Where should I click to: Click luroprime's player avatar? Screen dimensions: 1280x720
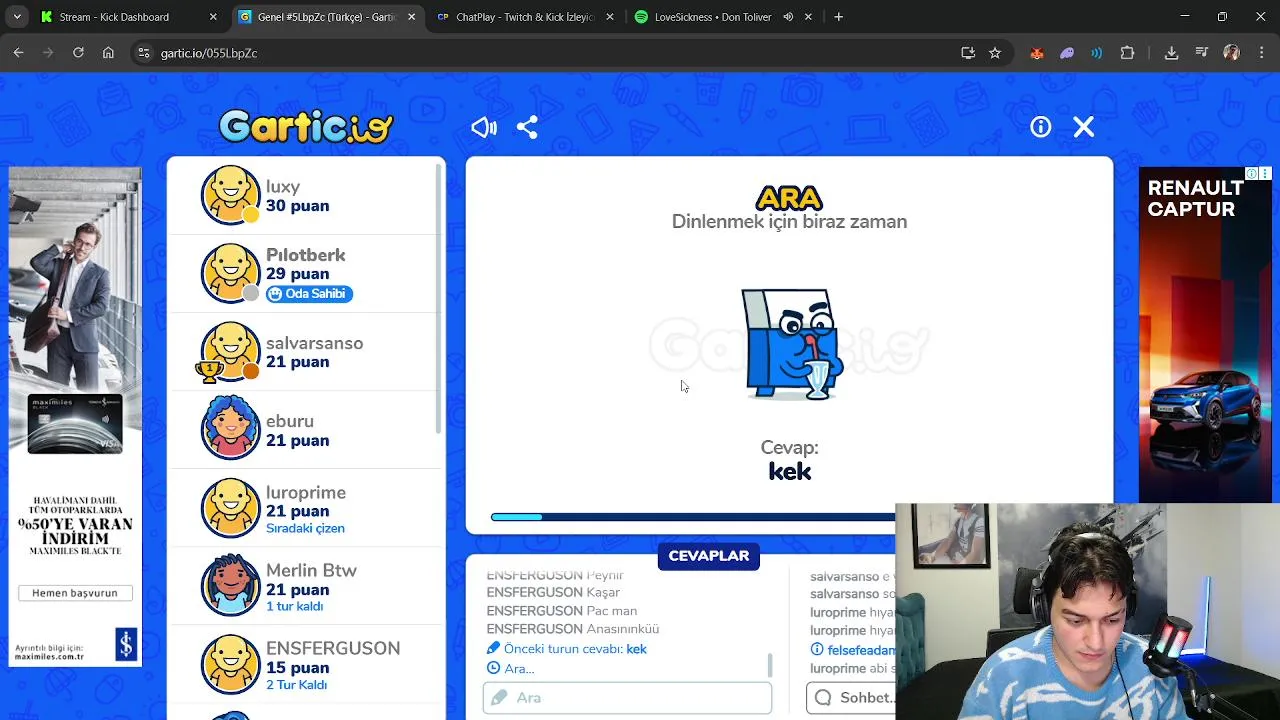(230, 508)
